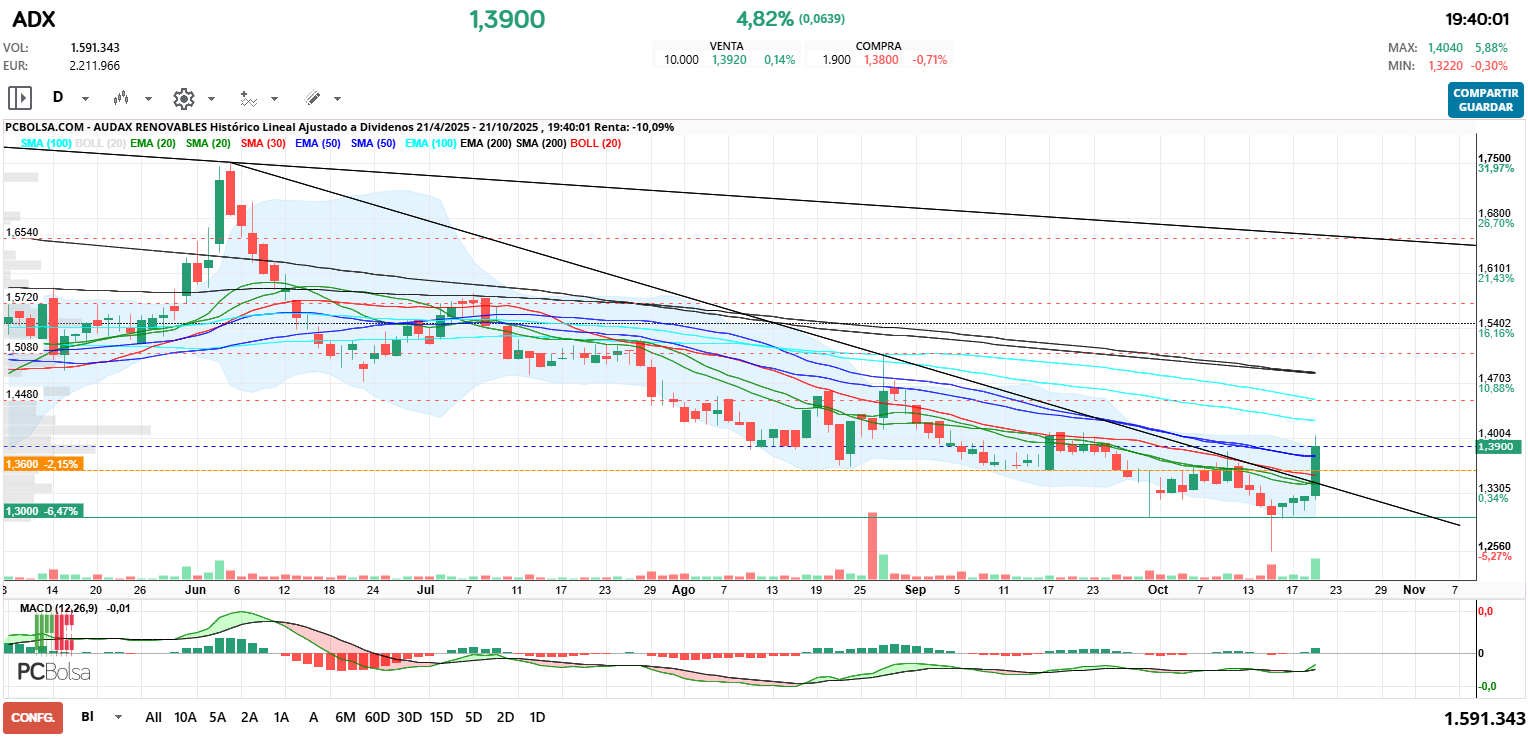
Task: Toggle the EMA (20) indicator label
Action: tap(153, 144)
